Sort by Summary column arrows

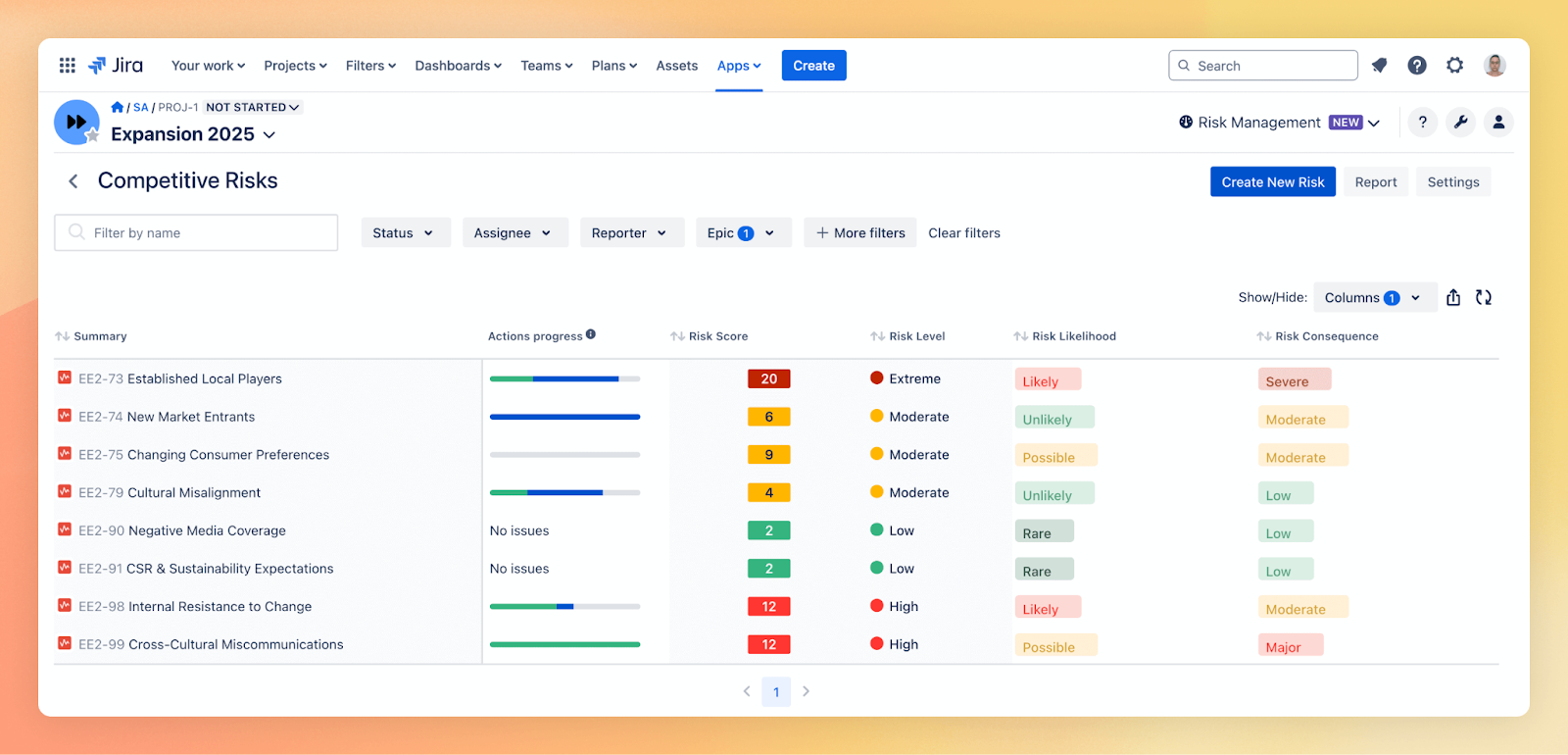(x=62, y=336)
